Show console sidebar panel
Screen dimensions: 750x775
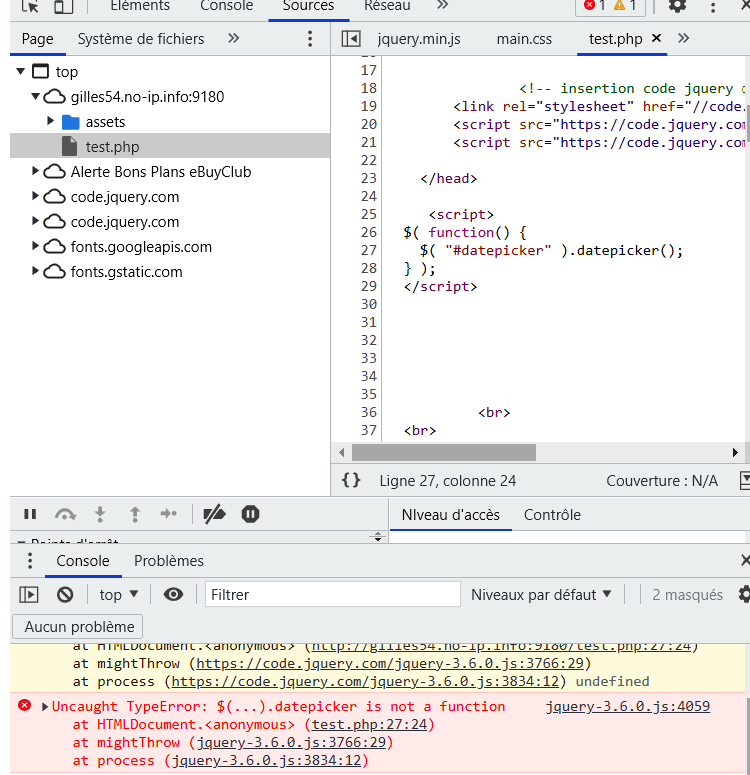29,594
